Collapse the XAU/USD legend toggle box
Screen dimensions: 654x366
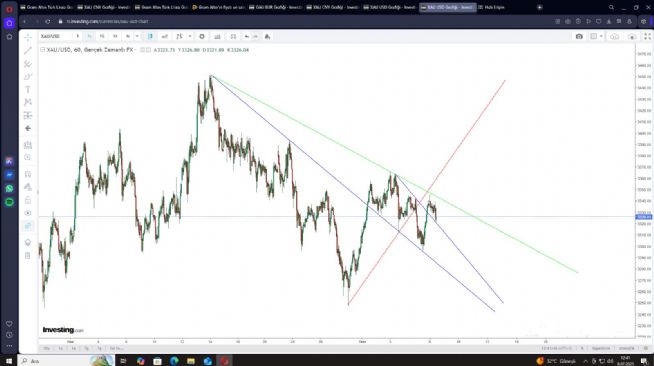coord(43,50)
